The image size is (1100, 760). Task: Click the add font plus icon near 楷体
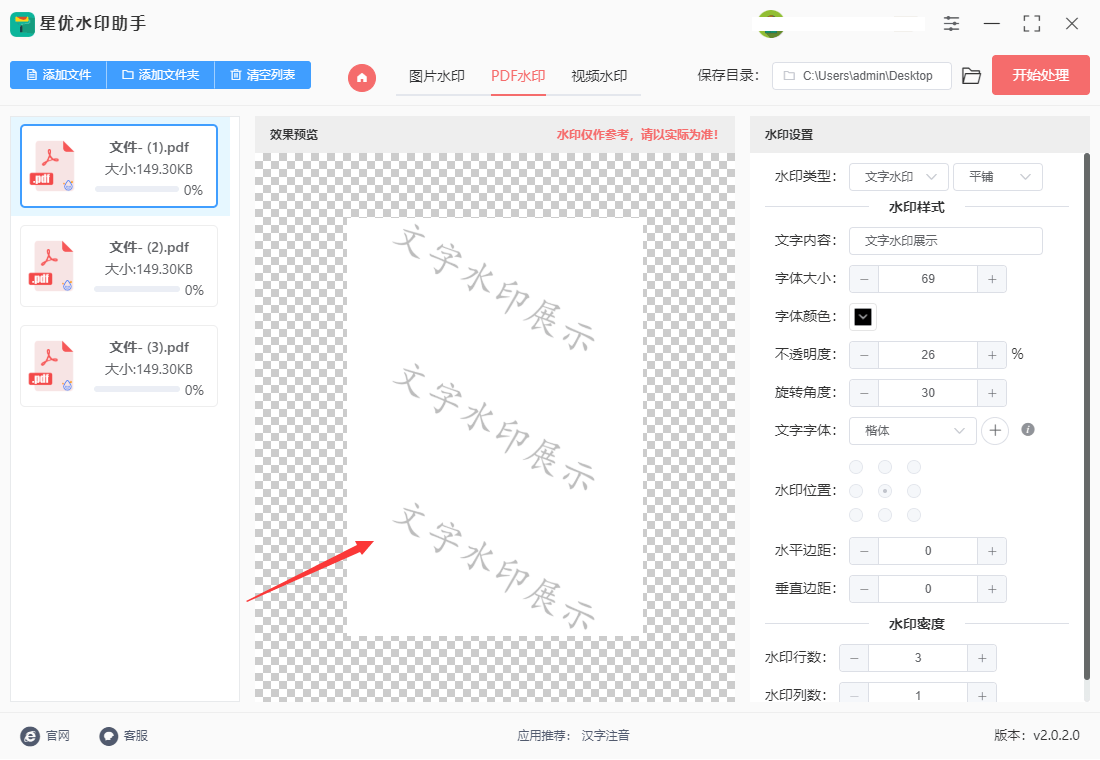[x=995, y=430]
